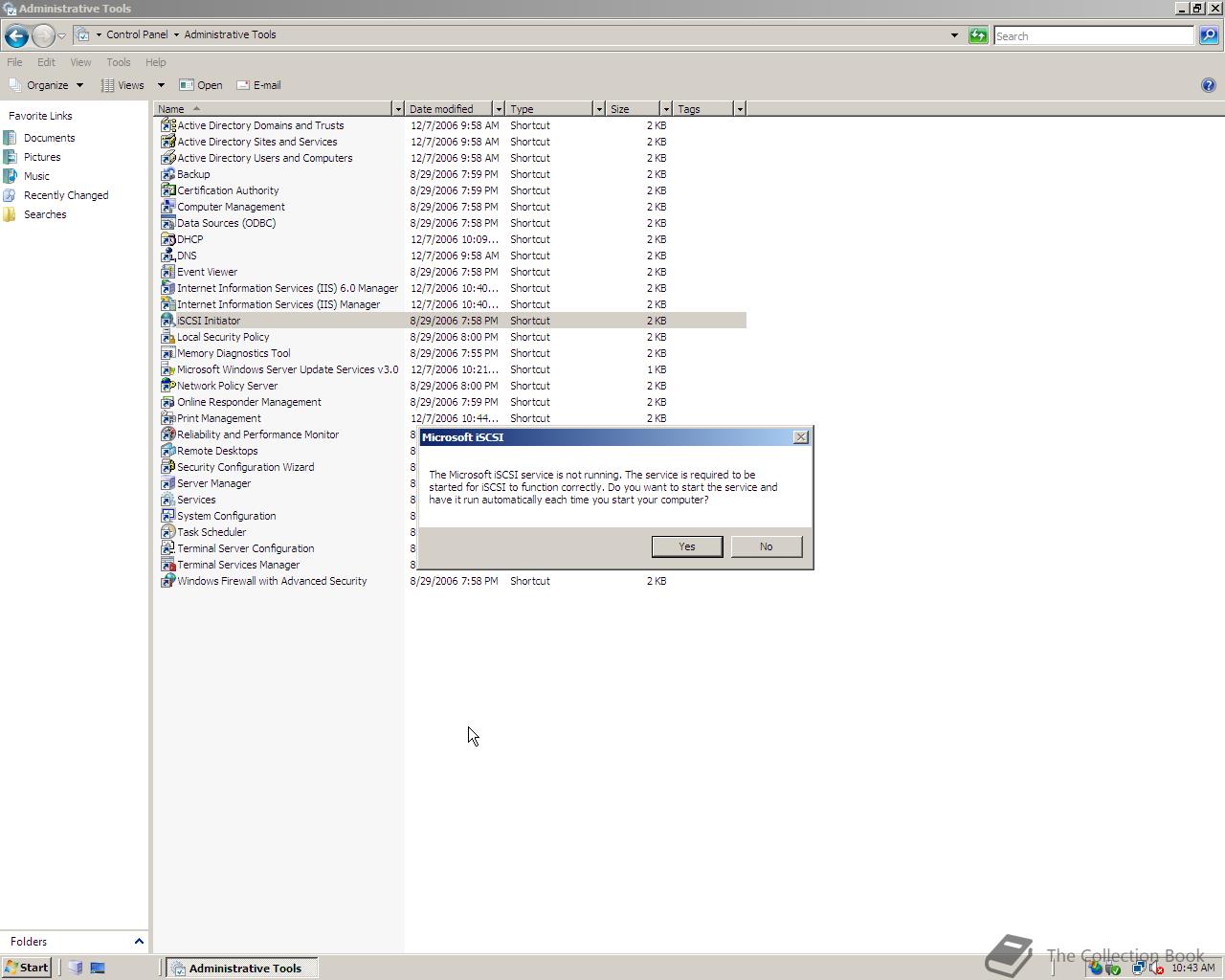Click the Network Policy Server icon

coord(167,386)
